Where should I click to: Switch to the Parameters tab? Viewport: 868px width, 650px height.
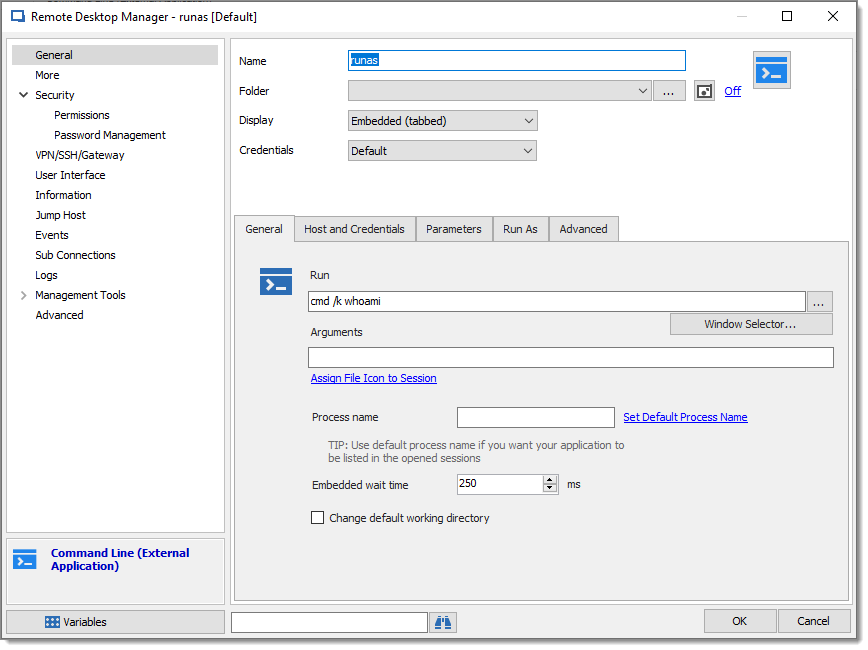(454, 229)
